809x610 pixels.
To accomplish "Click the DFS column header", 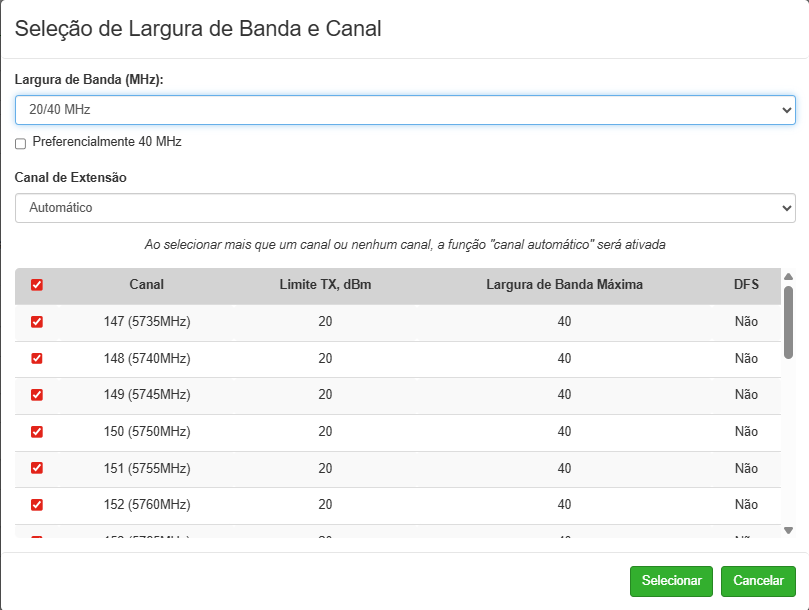I will point(746,285).
